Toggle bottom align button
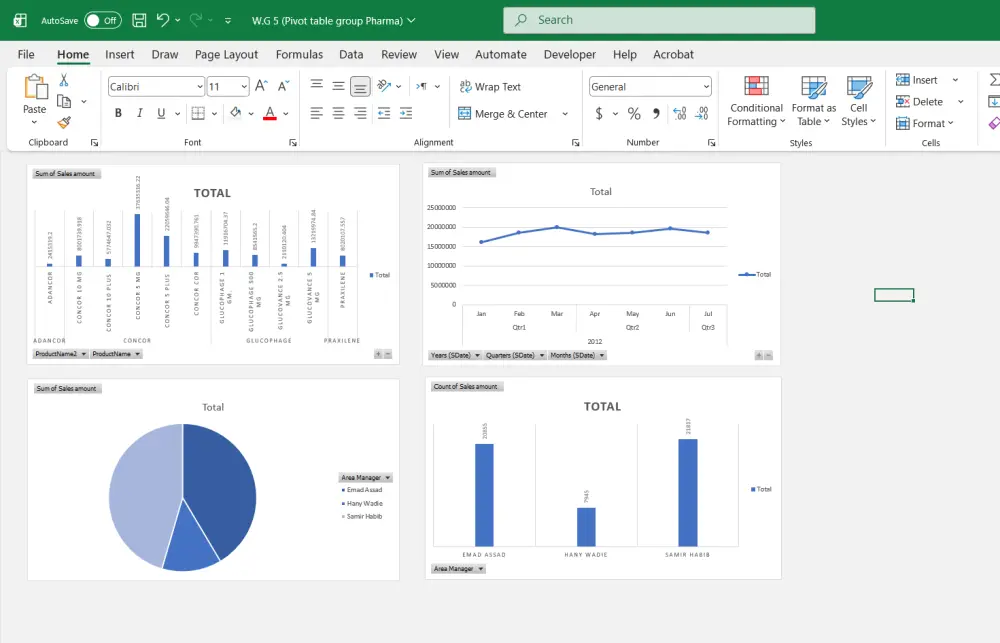Image resolution: width=1000 pixels, height=643 pixels. (360, 85)
